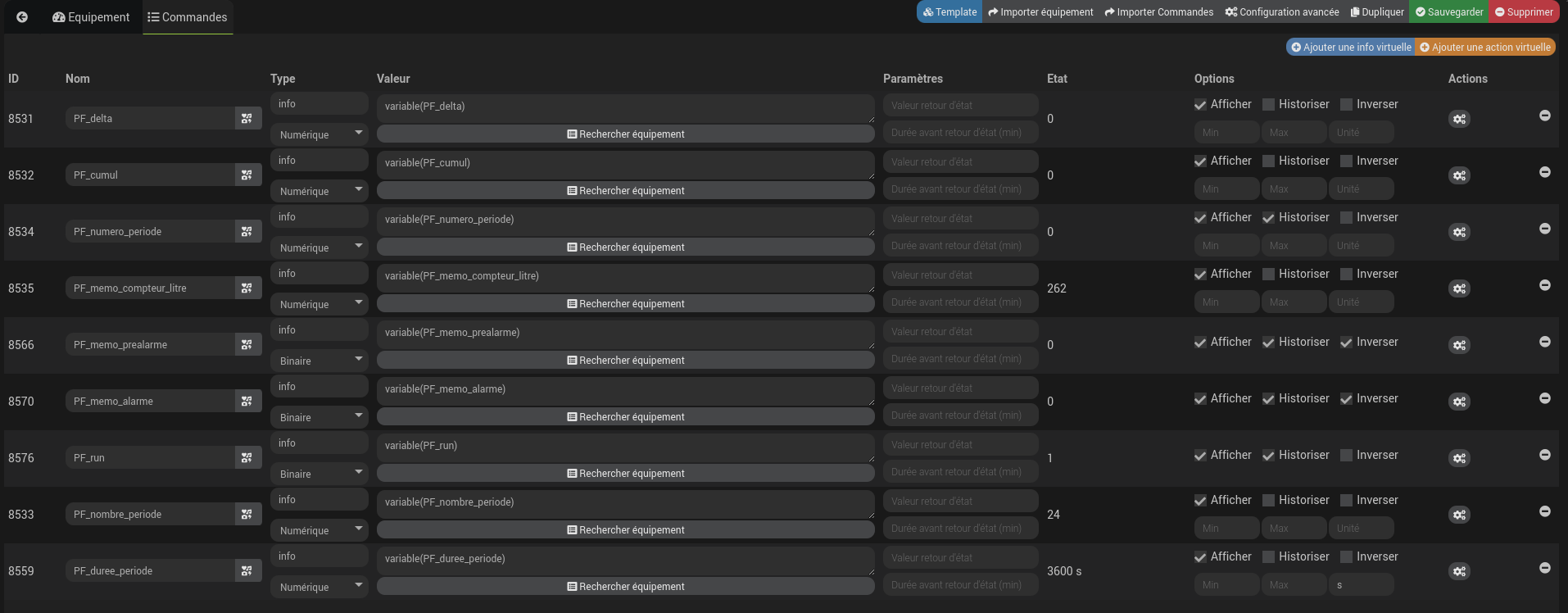The width and height of the screenshot is (1568, 613).
Task: Open icon picker for PF_cumul name
Action: 247,175
